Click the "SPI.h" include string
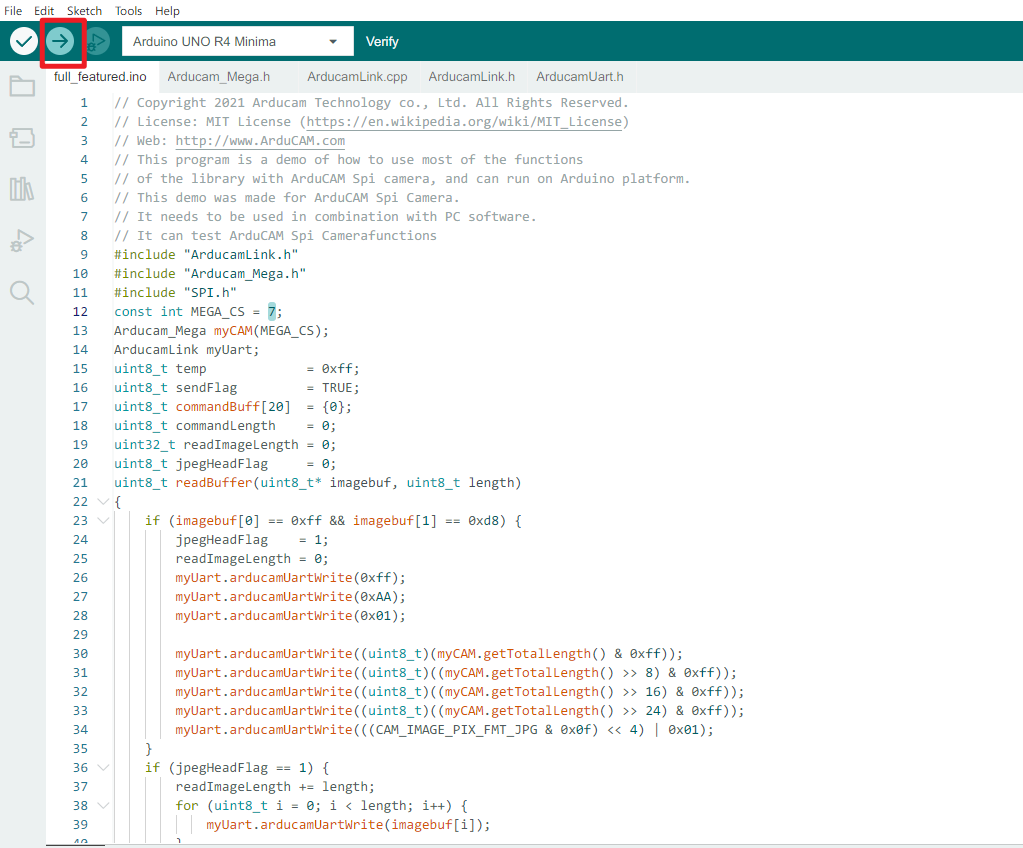This screenshot has height=848, width=1023. (x=210, y=293)
